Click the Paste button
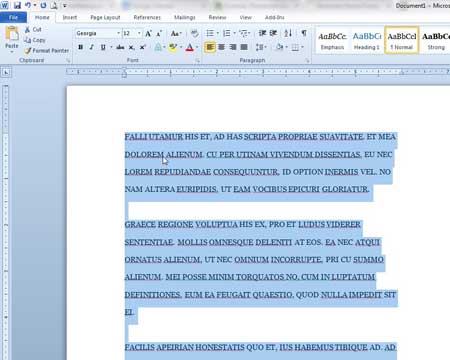This screenshot has height=360, width=450. point(12,39)
